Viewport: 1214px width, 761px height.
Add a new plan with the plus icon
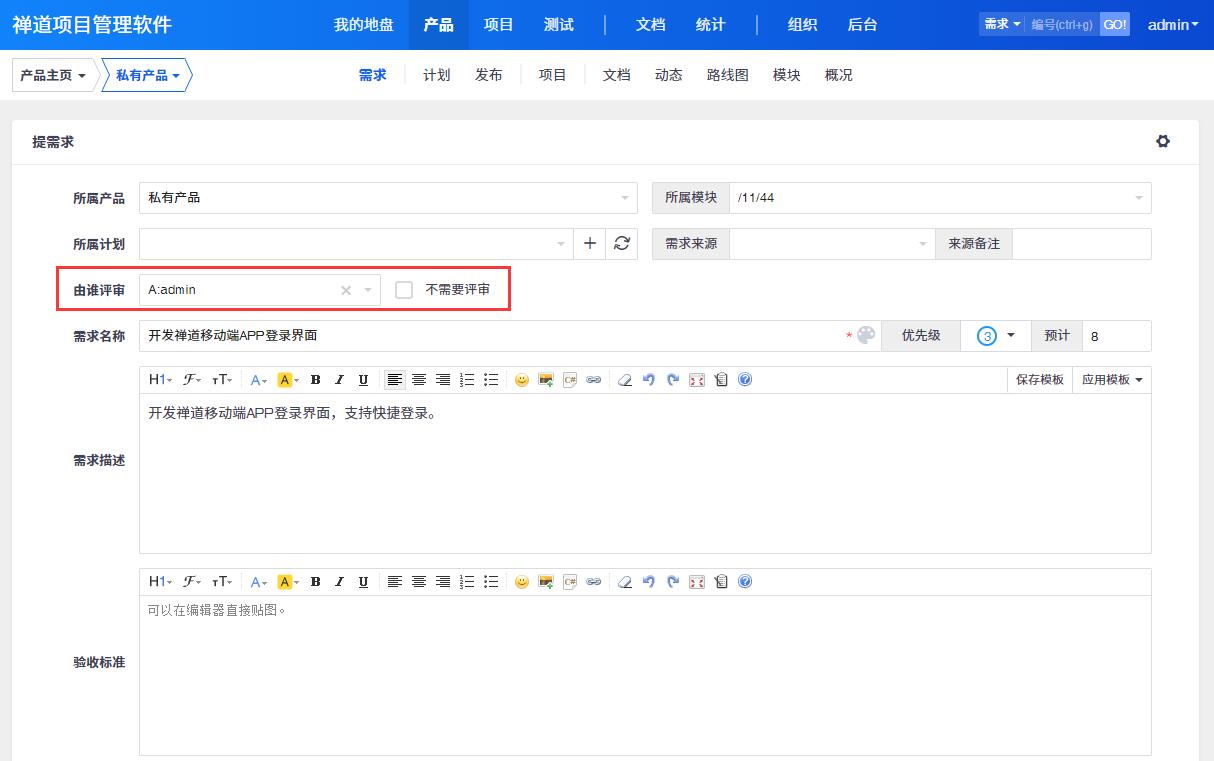[x=590, y=243]
